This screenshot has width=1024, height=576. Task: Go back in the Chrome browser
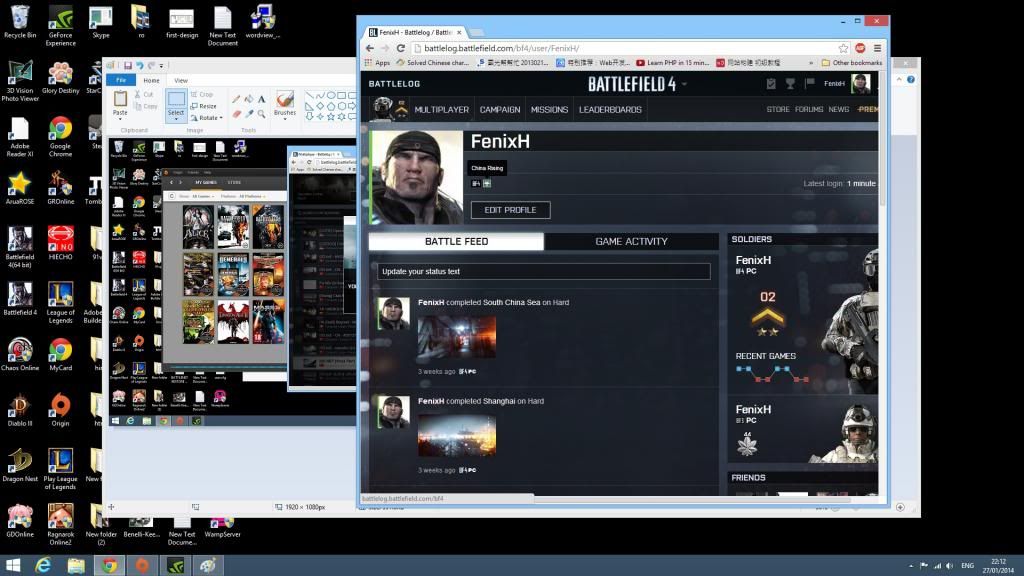pyautogui.click(x=370, y=48)
